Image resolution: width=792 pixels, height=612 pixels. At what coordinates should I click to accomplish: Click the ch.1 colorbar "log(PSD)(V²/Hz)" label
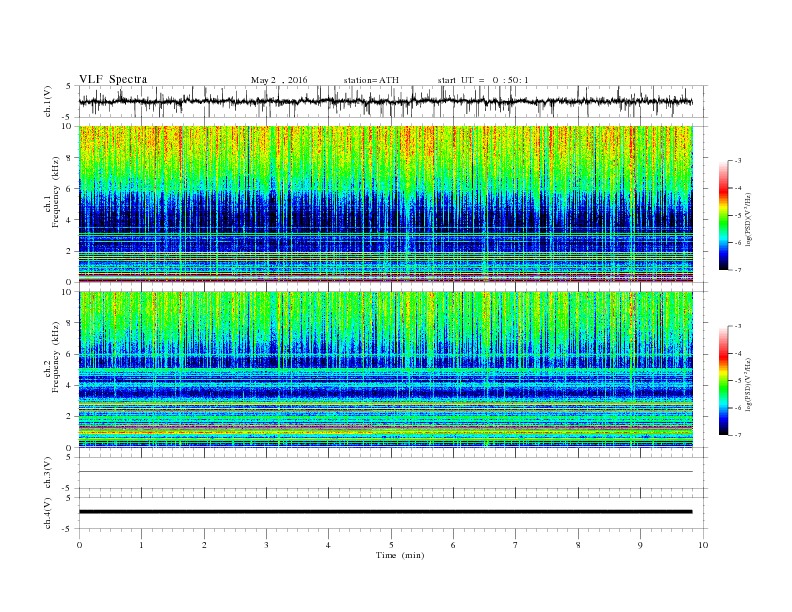click(x=748, y=220)
